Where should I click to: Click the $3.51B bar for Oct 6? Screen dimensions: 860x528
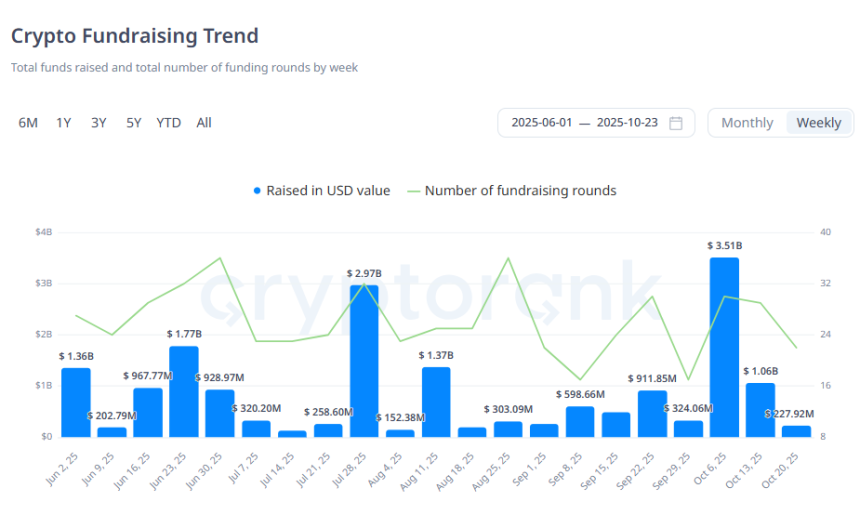point(724,347)
